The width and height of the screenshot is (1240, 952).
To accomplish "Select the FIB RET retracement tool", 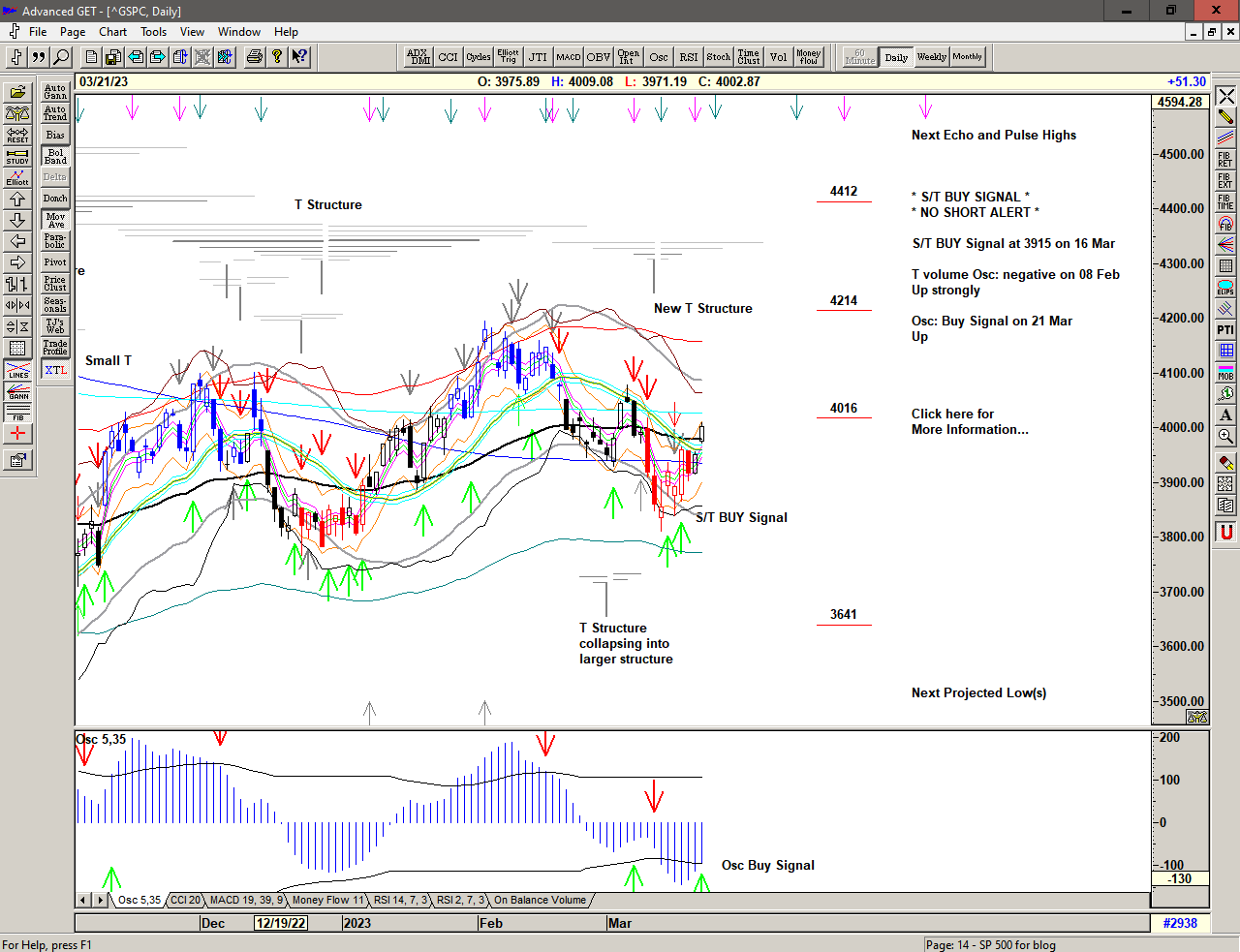I will tap(1225, 159).
